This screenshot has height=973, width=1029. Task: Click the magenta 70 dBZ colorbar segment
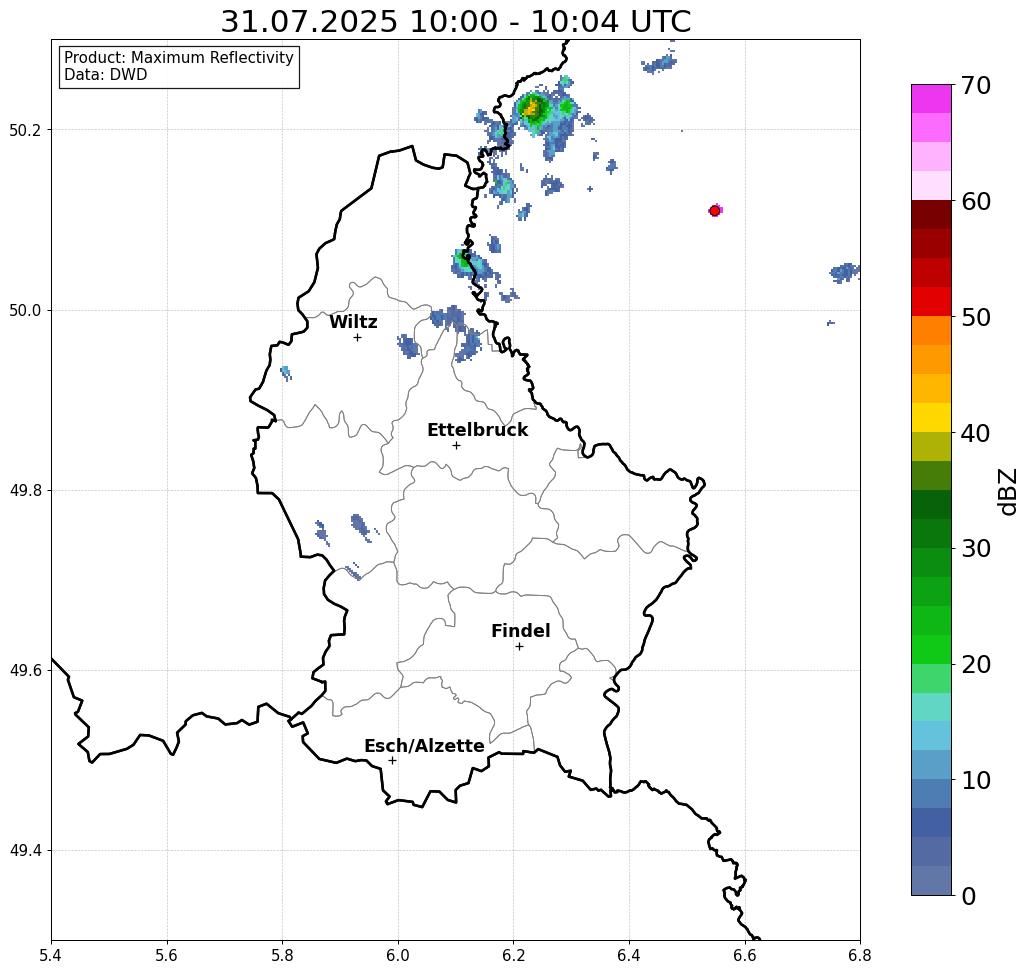[931, 99]
